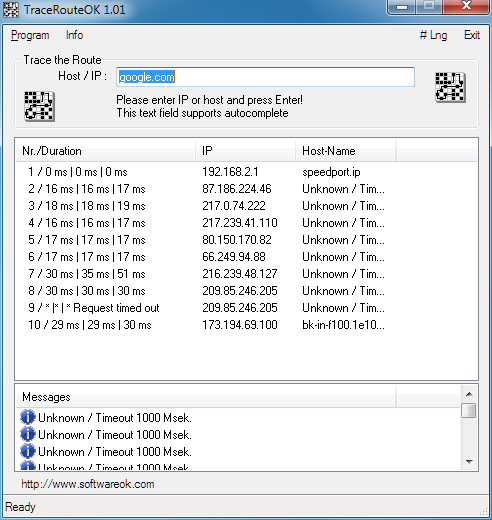Open the softwareok.com link
The width and height of the screenshot is (492, 520).
(88, 484)
